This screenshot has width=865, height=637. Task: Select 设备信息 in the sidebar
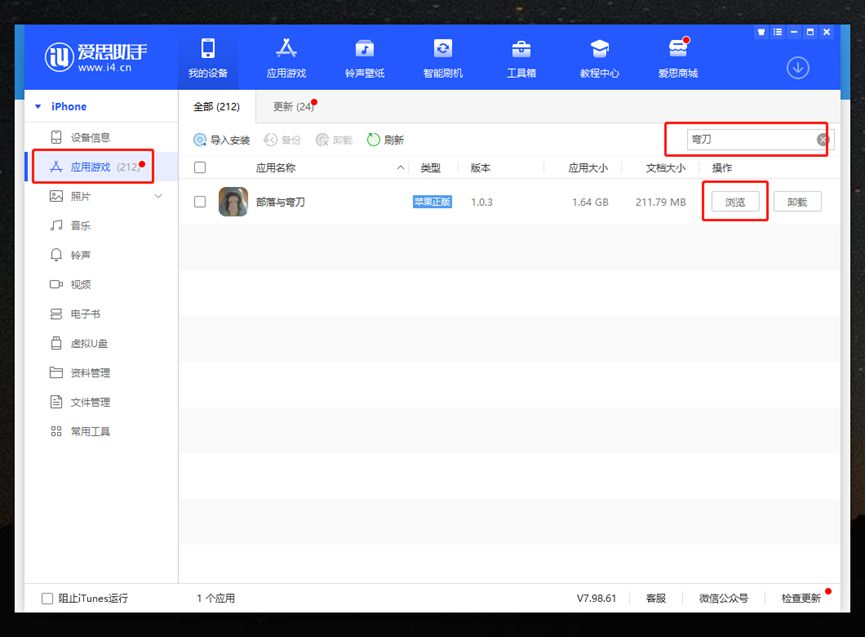click(90, 137)
